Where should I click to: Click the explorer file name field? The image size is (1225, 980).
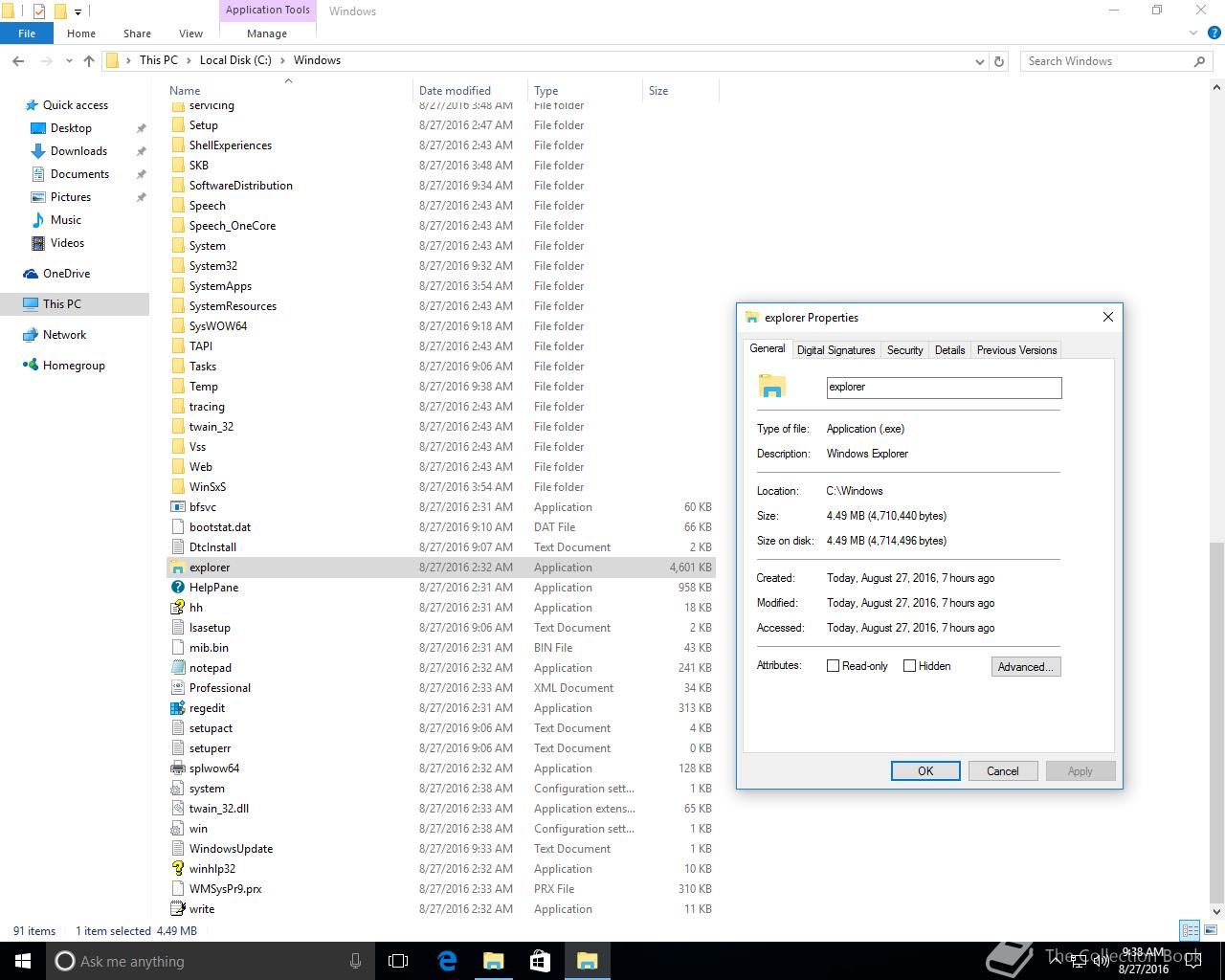pos(944,388)
